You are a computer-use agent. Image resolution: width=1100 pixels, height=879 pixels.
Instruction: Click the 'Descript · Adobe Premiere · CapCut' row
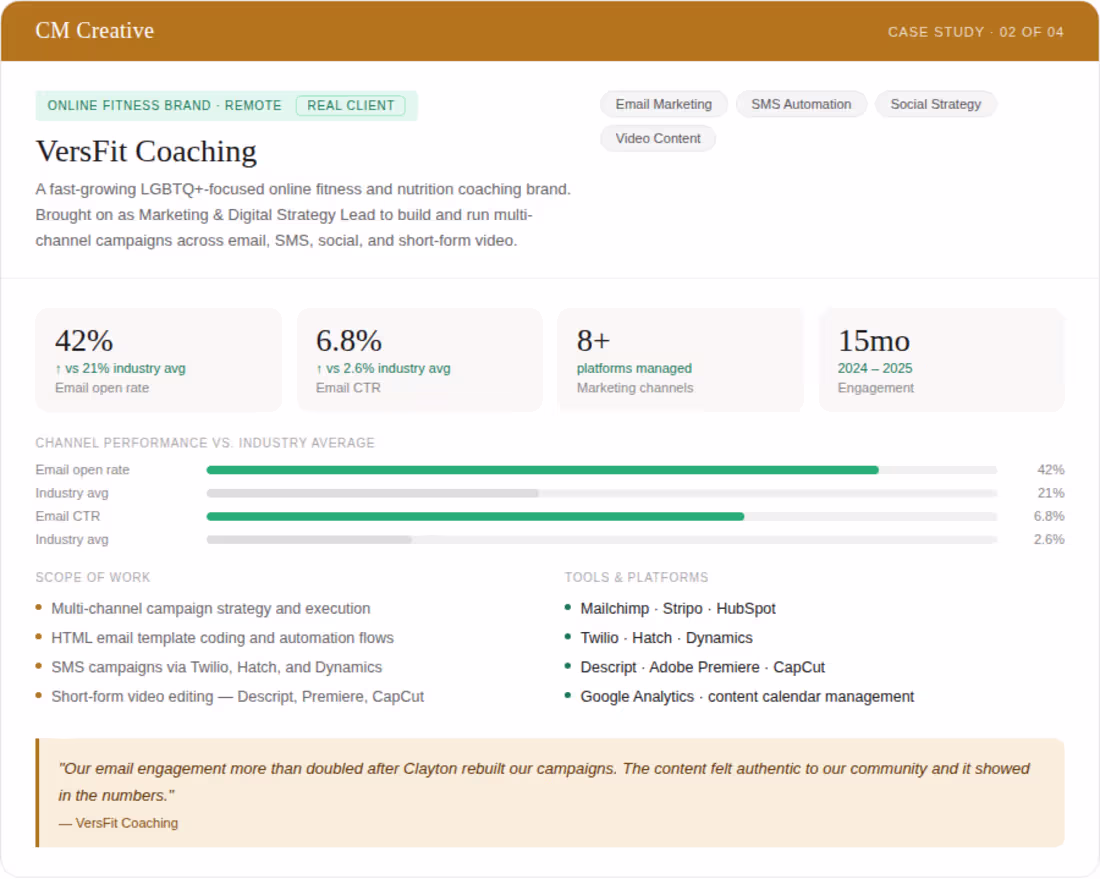pyautogui.click(x=702, y=668)
